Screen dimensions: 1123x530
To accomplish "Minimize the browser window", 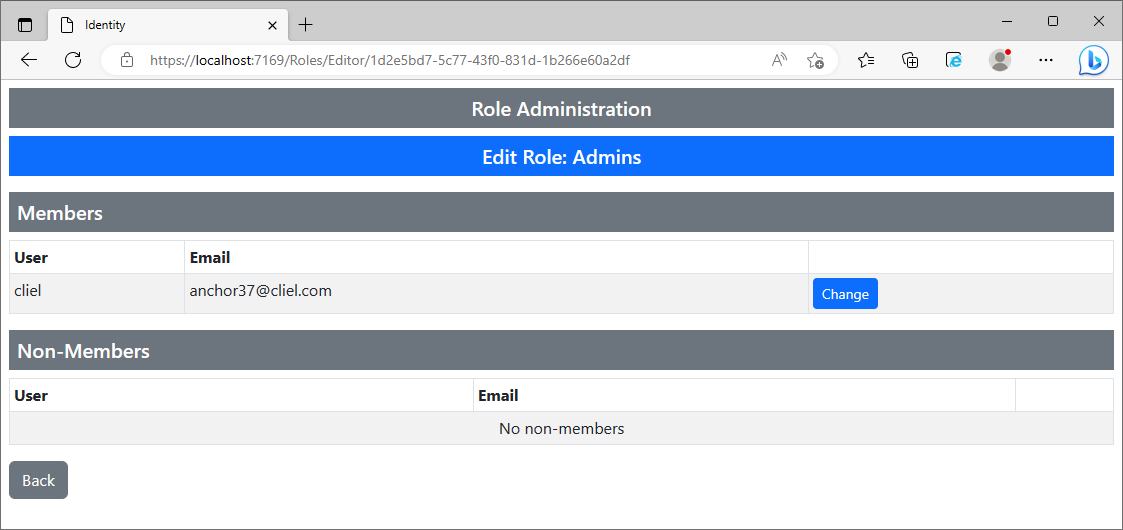I will coord(1007,21).
